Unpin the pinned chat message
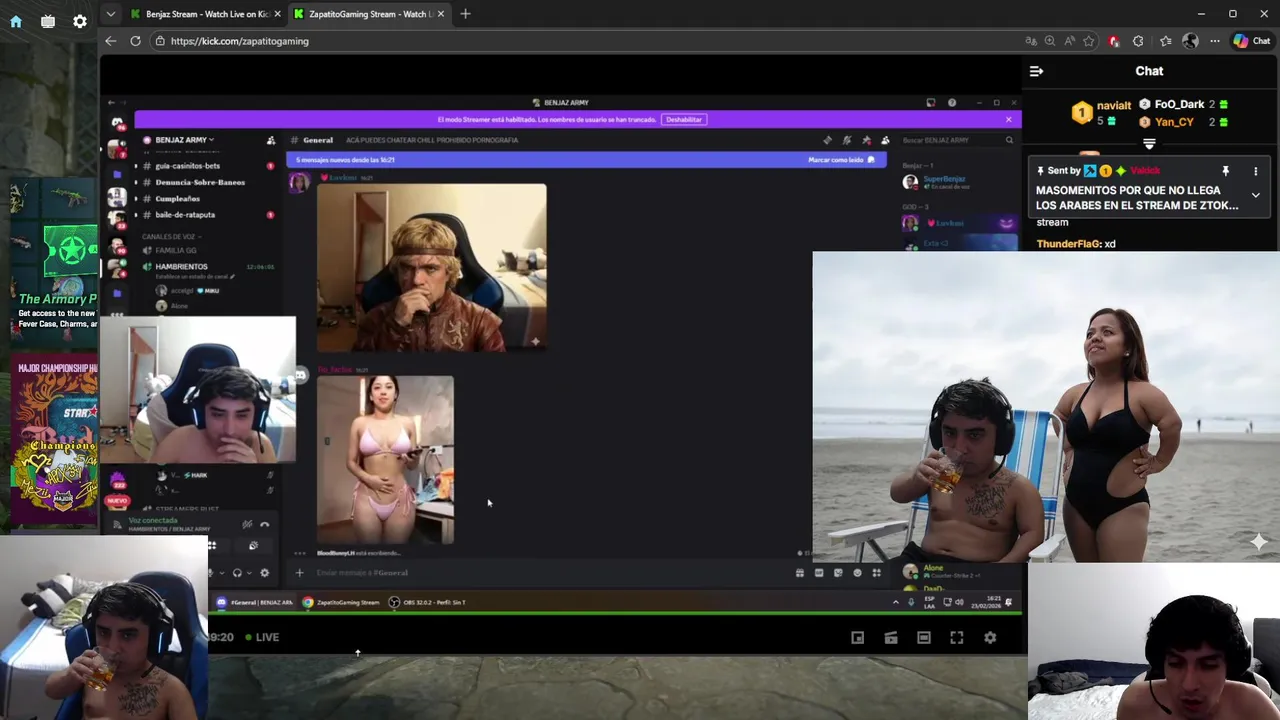This screenshot has height=720, width=1280. click(1225, 171)
